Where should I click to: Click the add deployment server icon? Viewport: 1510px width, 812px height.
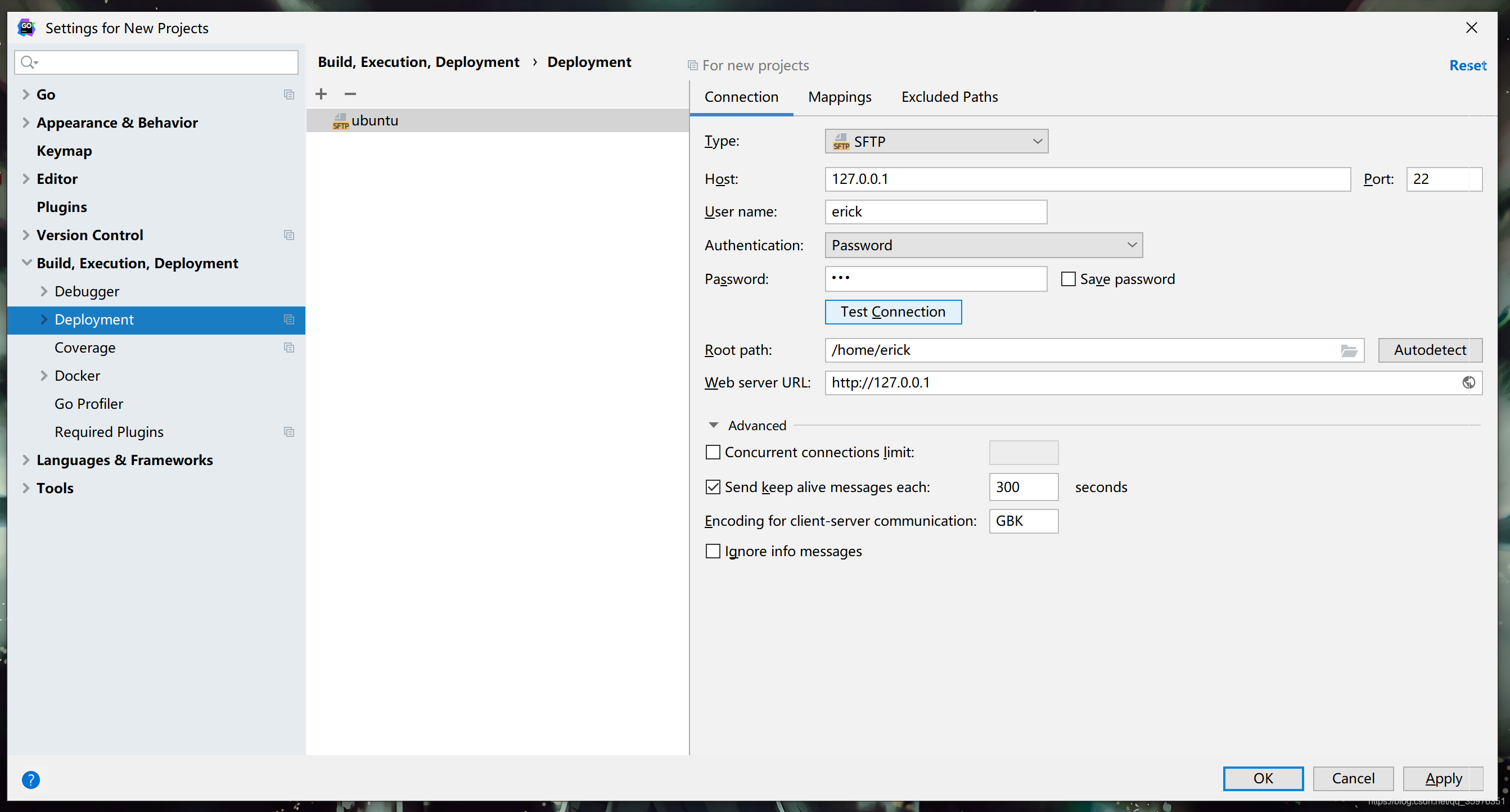321,93
